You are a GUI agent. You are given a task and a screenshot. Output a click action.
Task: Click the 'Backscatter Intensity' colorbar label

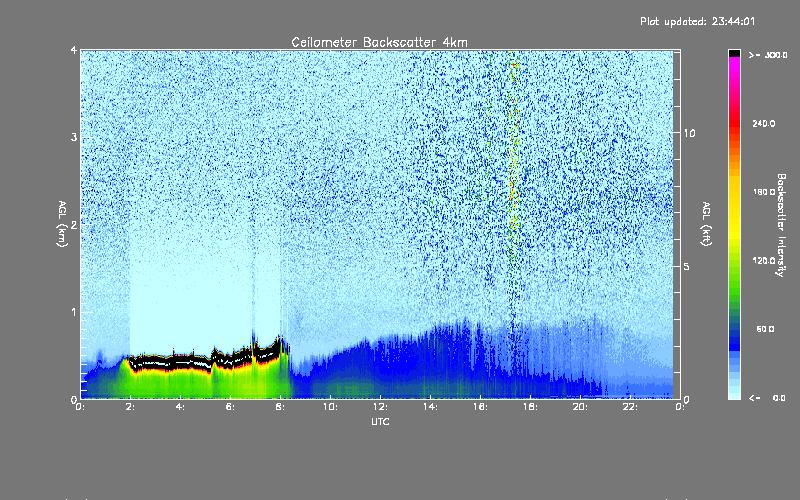click(781, 225)
